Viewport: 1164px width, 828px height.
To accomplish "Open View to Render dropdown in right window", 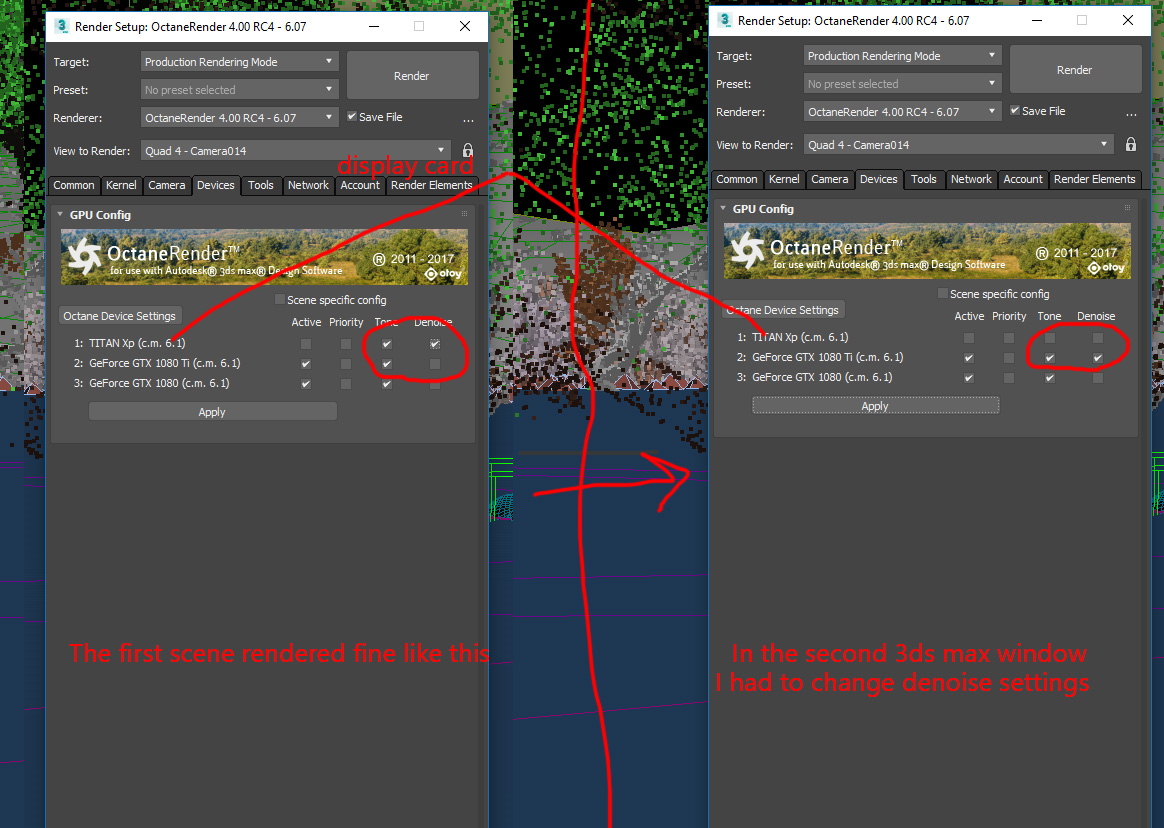I will pos(958,145).
